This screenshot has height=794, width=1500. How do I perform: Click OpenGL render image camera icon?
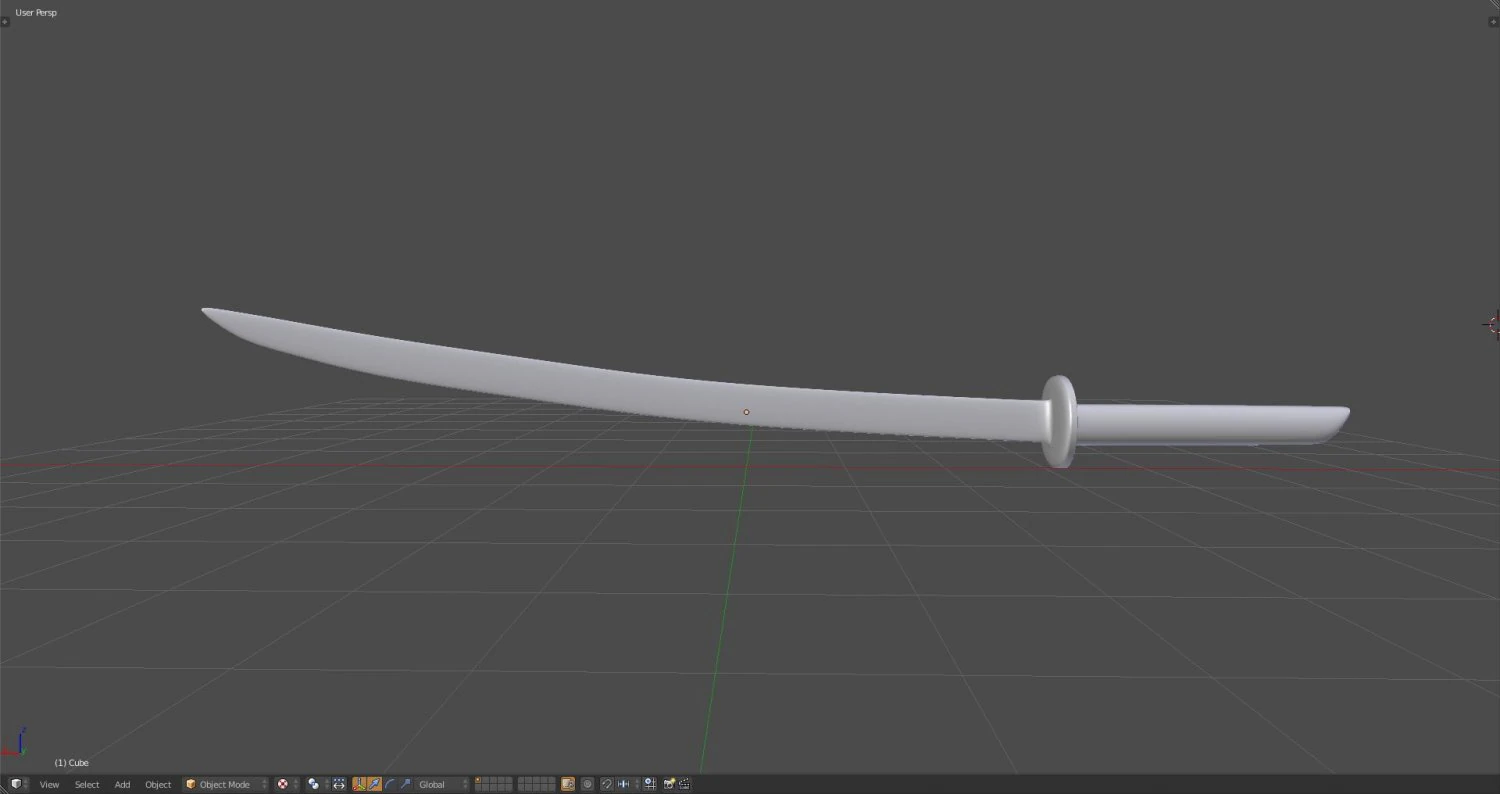pos(670,785)
